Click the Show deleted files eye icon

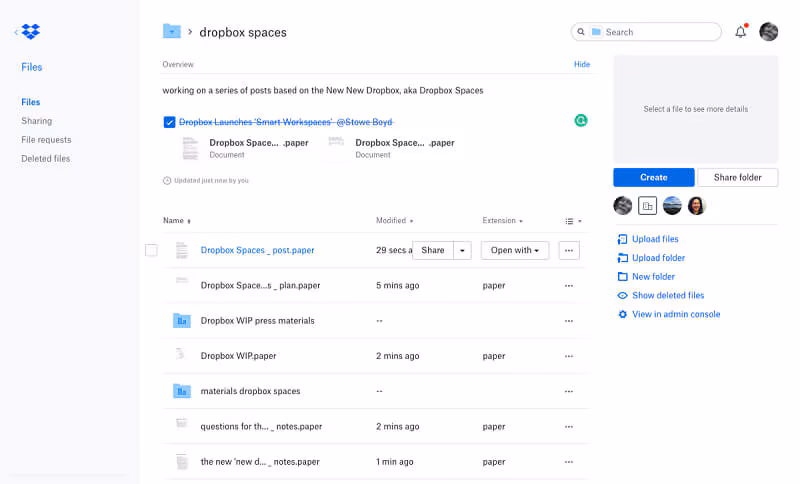[x=622, y=295]
